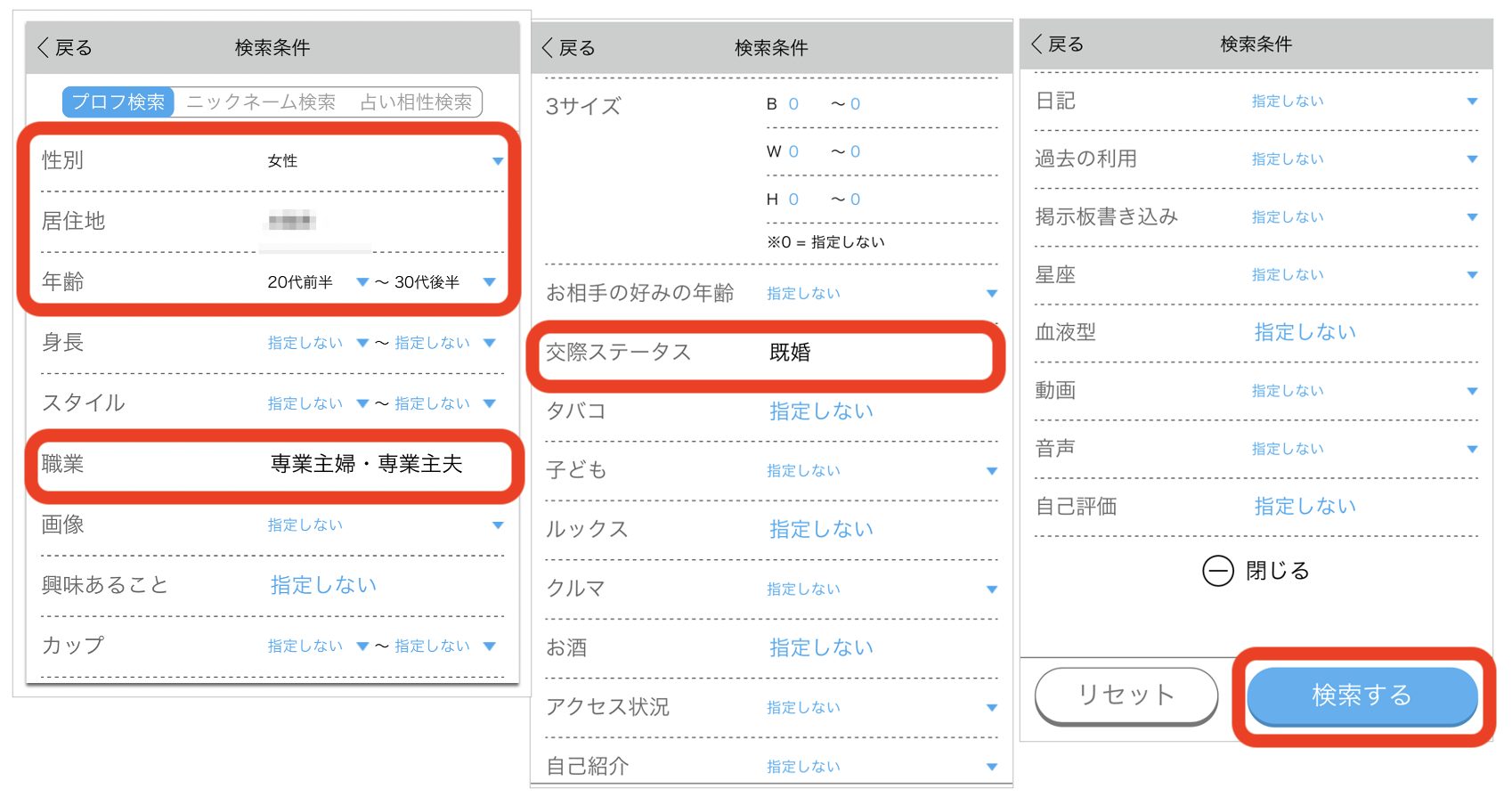Open the 性別 dropdown arrow
Image resolution: width=1512 pixels, height=805 pixels.
click(497, 161)
